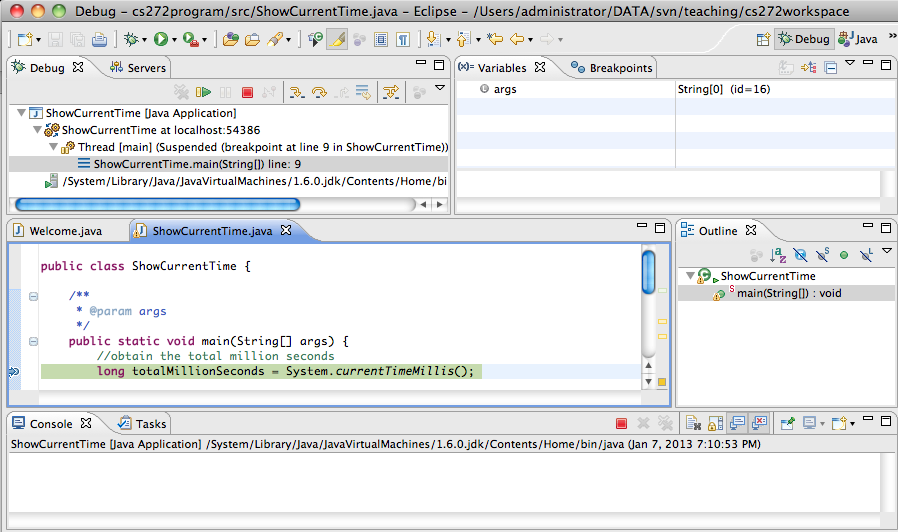Switch to the Java perspective

(x=857, y=39)
